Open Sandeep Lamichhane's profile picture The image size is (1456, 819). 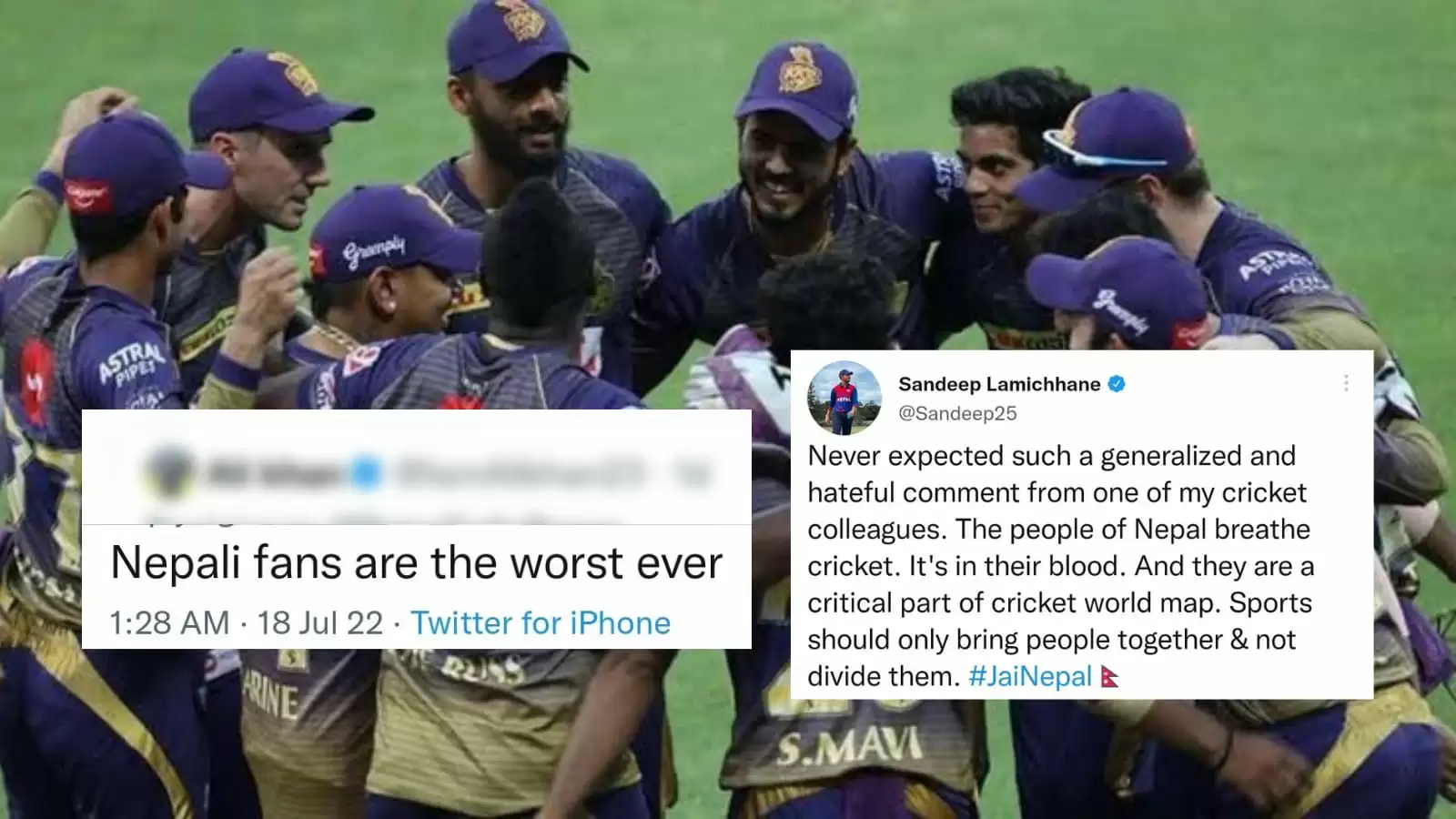click(844, 399)
